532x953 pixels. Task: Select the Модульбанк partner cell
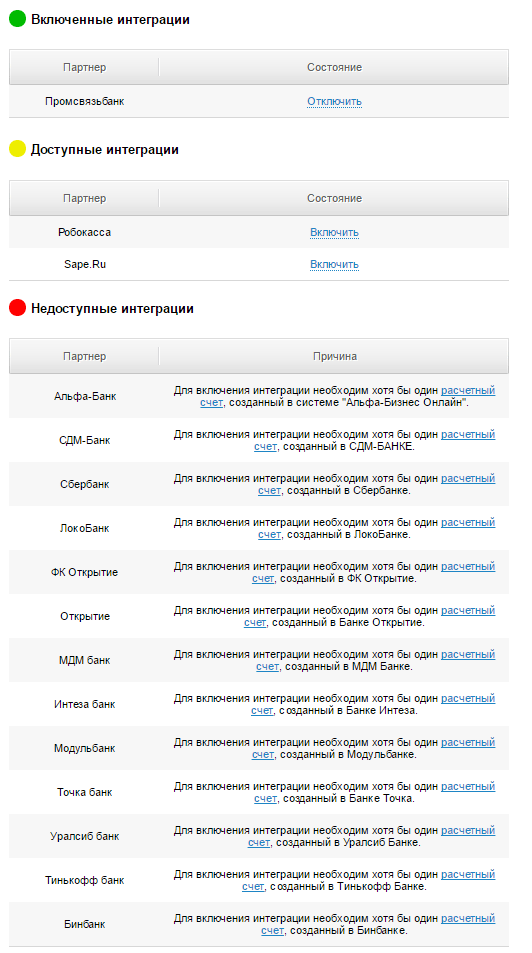pos(85,748)
